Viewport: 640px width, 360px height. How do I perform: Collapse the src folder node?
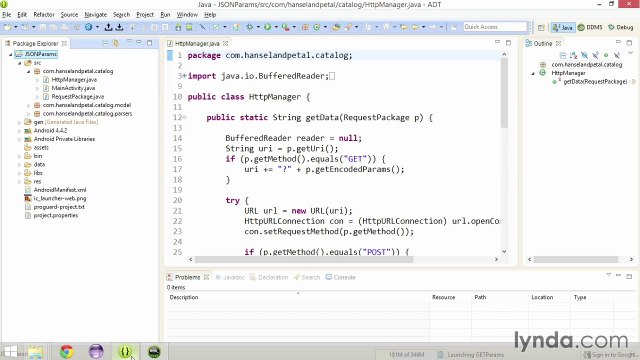(19, 63)
